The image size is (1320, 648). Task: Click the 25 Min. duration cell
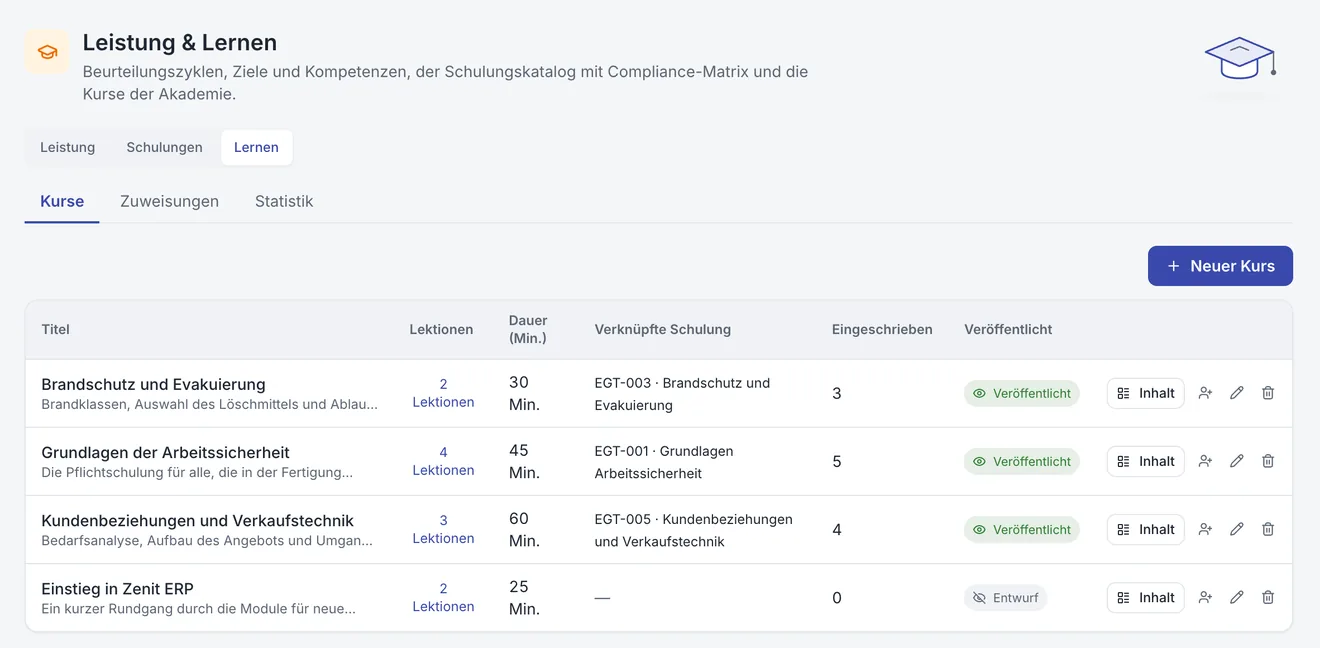click(524, 597)
